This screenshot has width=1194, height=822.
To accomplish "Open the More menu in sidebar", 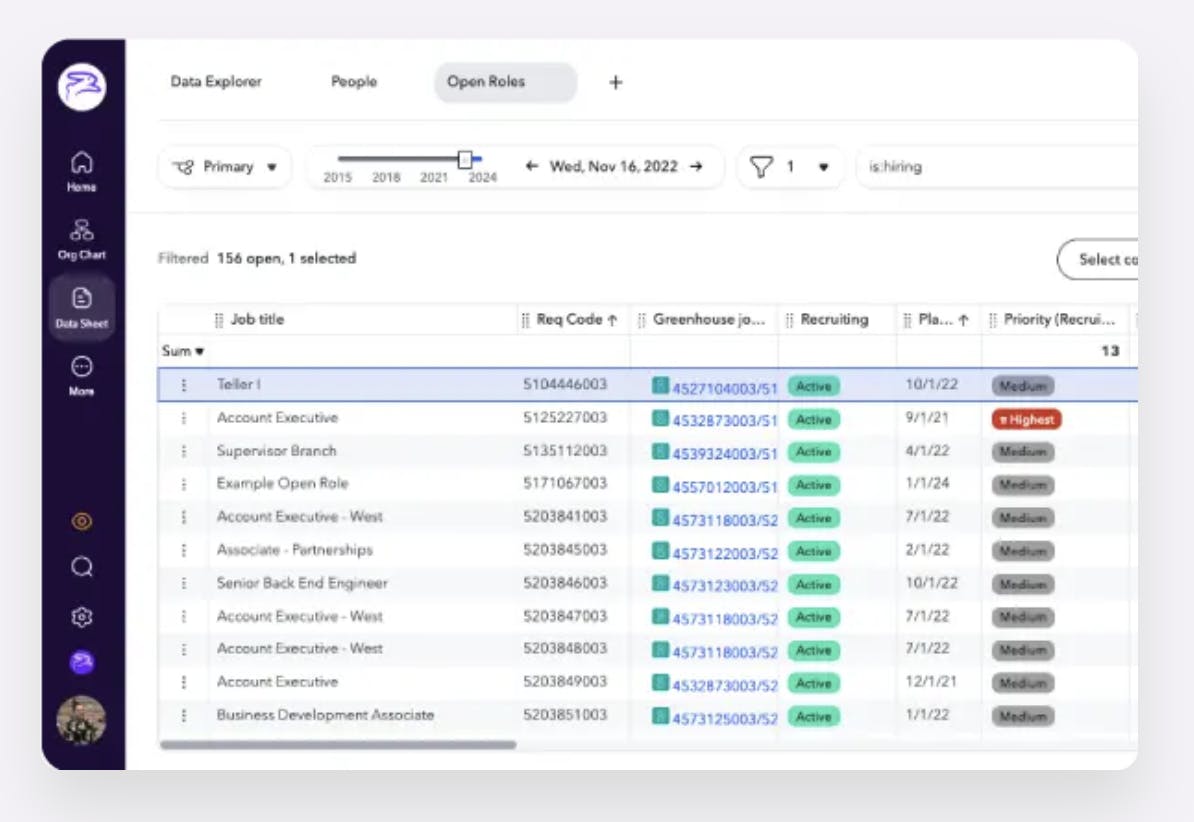I will [x=82, y=375].
